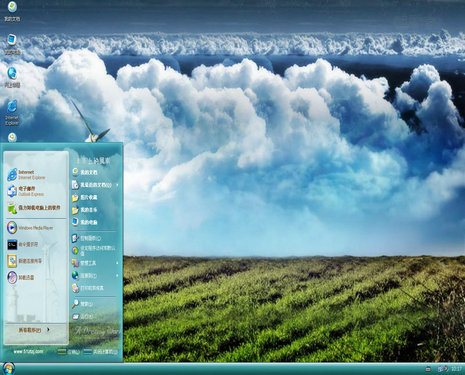Viewport: 465px width, 375px height.
Task: Launch Outlook Express e-mail from the Start menu
Action: [x=26, y=191]
